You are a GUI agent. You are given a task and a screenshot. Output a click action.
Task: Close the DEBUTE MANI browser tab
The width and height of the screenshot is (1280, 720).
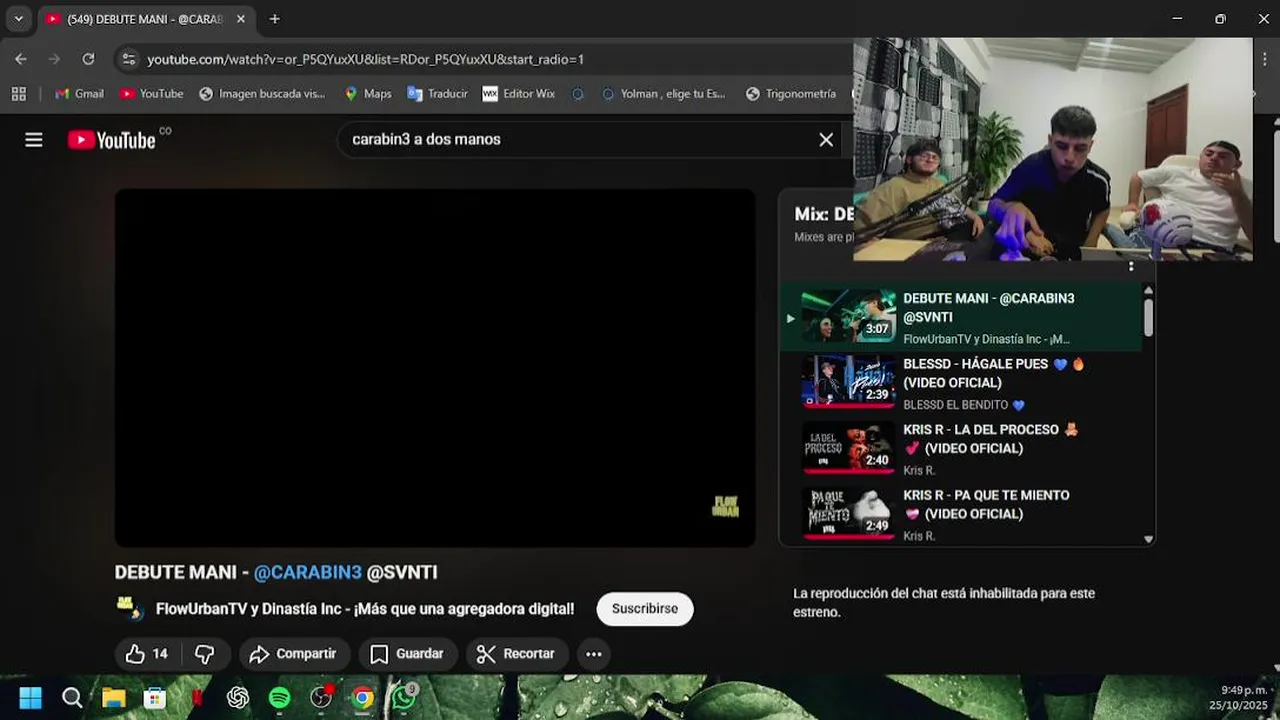point(240,19)
